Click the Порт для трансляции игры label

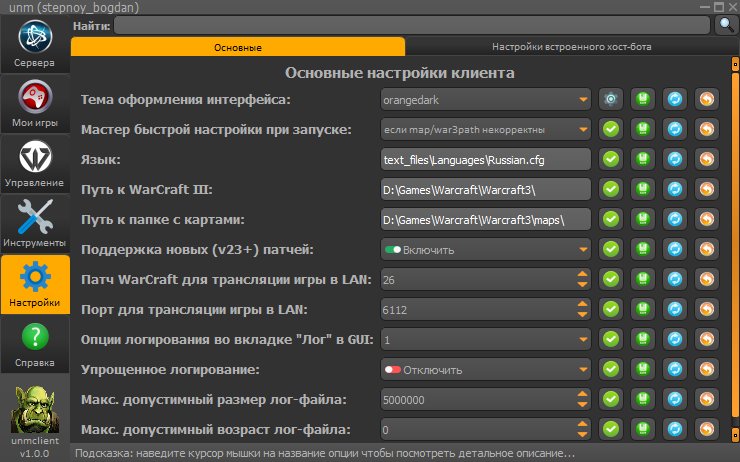194,310
